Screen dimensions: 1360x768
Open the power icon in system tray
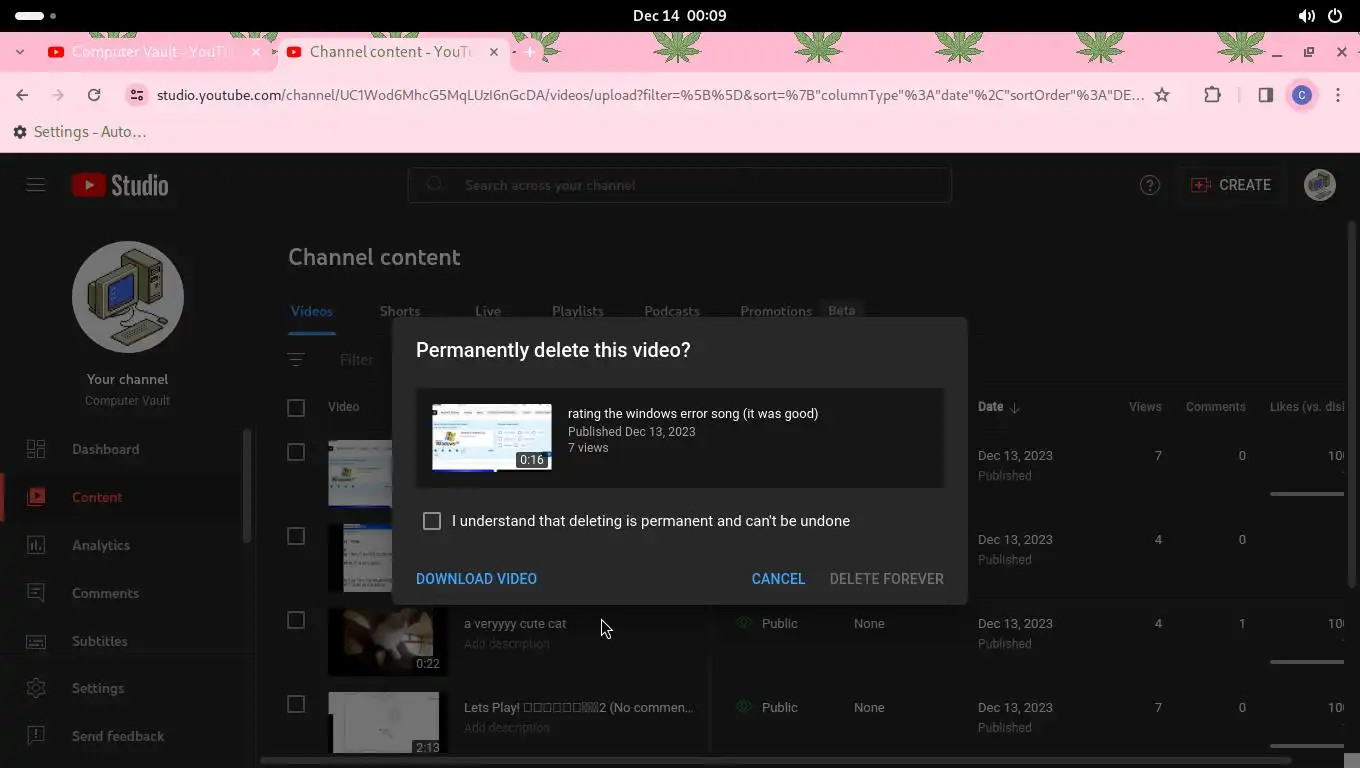(1335, 16)
